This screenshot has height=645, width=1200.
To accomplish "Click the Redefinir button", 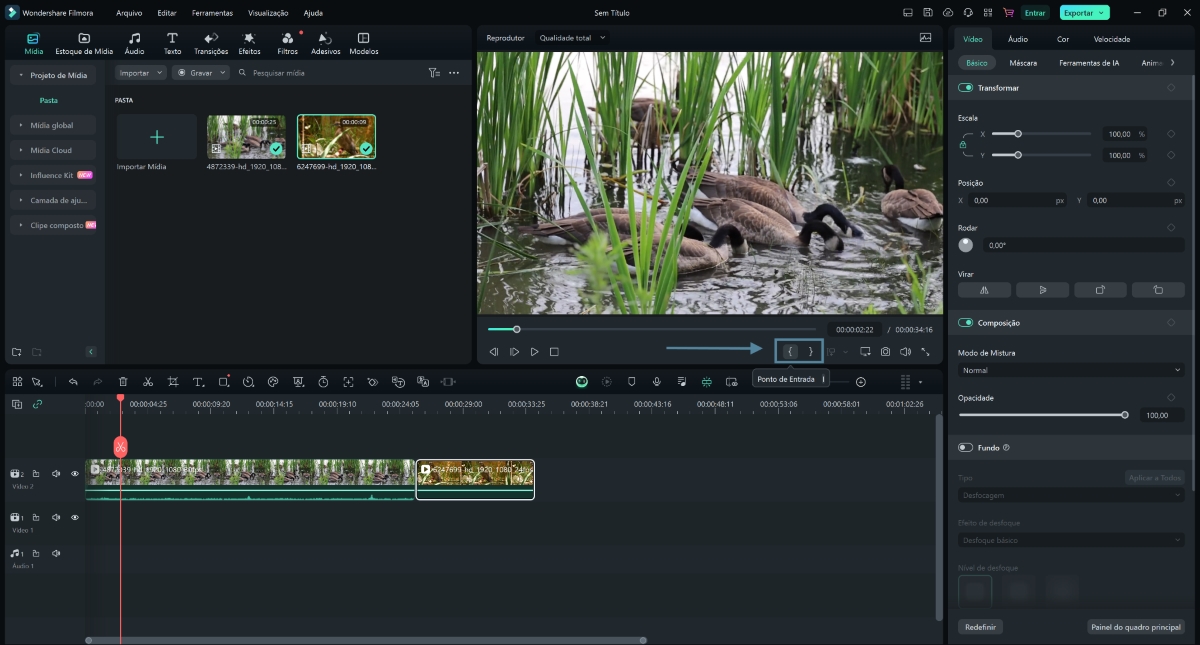I will pos(980,627).
